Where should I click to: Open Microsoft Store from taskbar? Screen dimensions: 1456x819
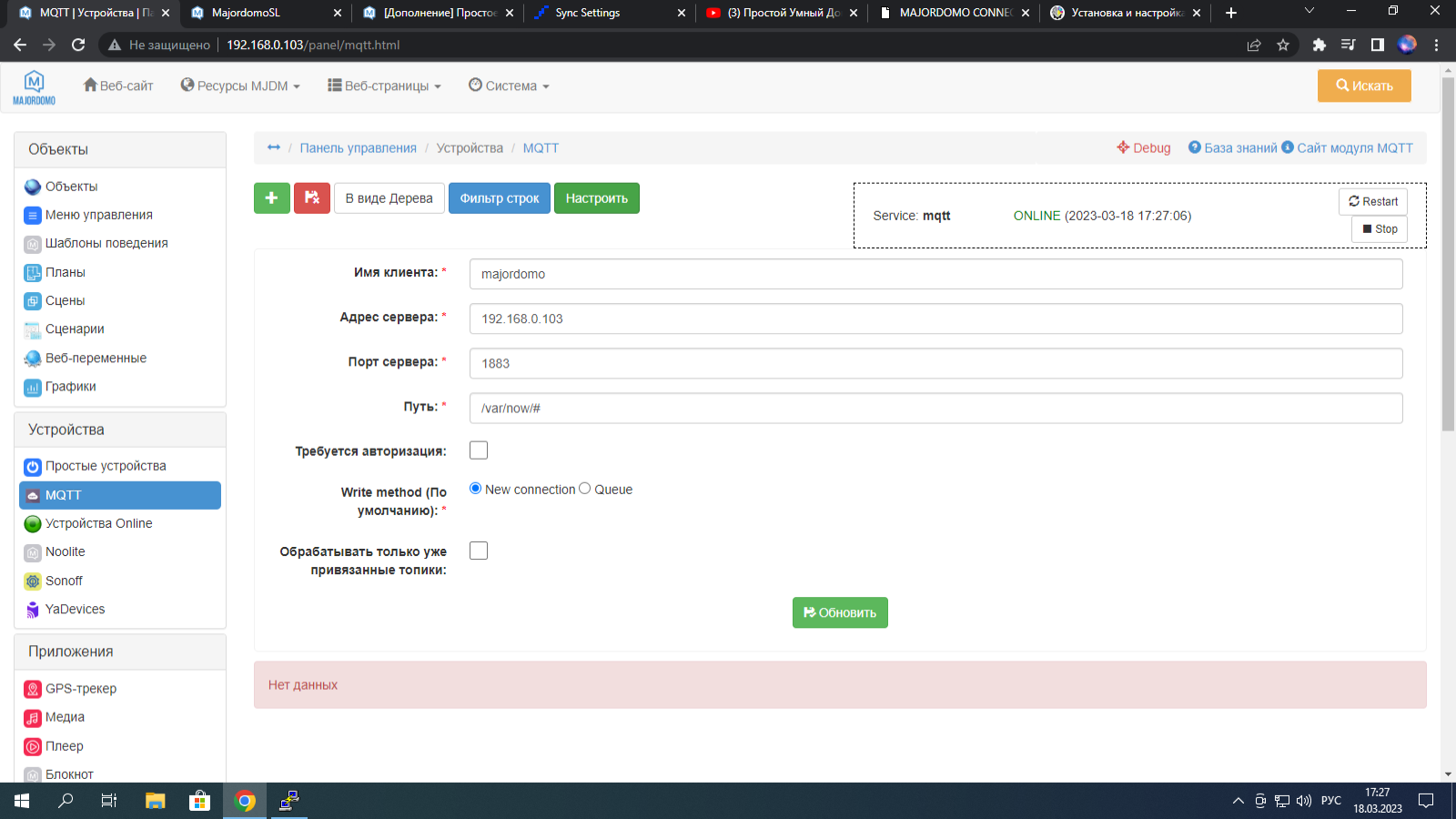(x=199, y=801)
